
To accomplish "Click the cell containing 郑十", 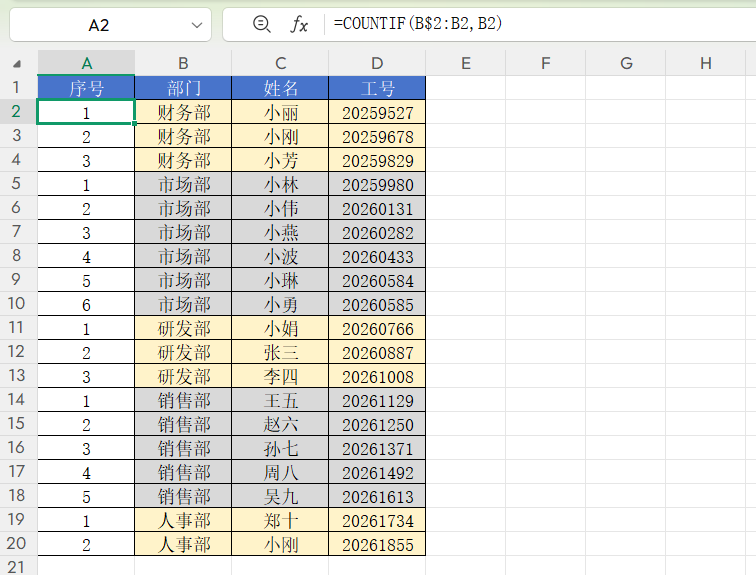I will tap(280, 520).
